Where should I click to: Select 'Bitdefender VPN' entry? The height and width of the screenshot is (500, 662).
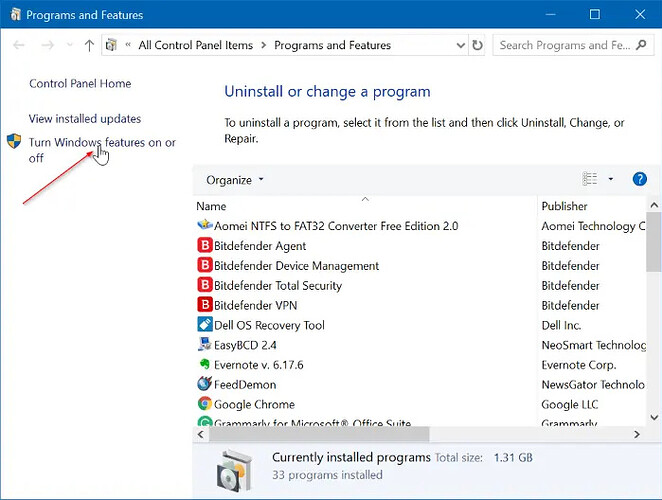(x=255, y=305)
